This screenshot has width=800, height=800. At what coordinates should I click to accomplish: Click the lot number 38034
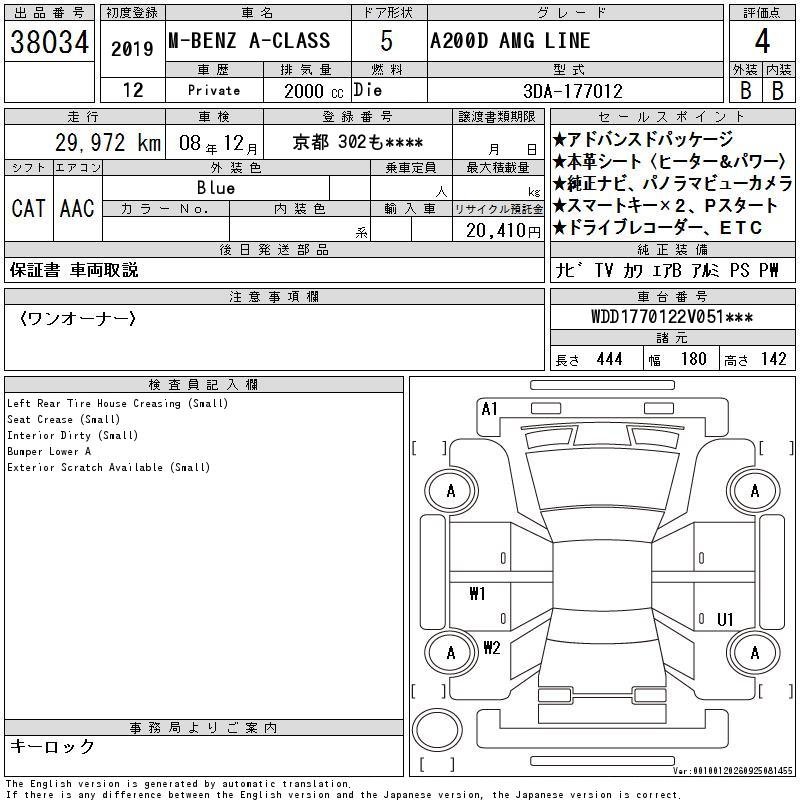49,42
